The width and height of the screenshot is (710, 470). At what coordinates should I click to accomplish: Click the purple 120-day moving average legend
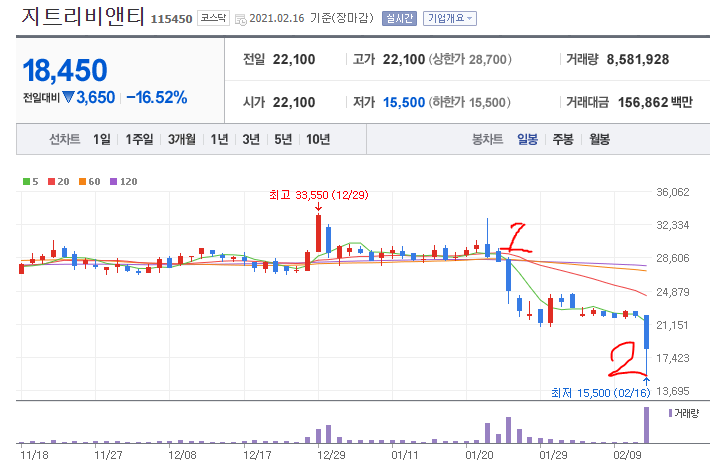[123, 182]
